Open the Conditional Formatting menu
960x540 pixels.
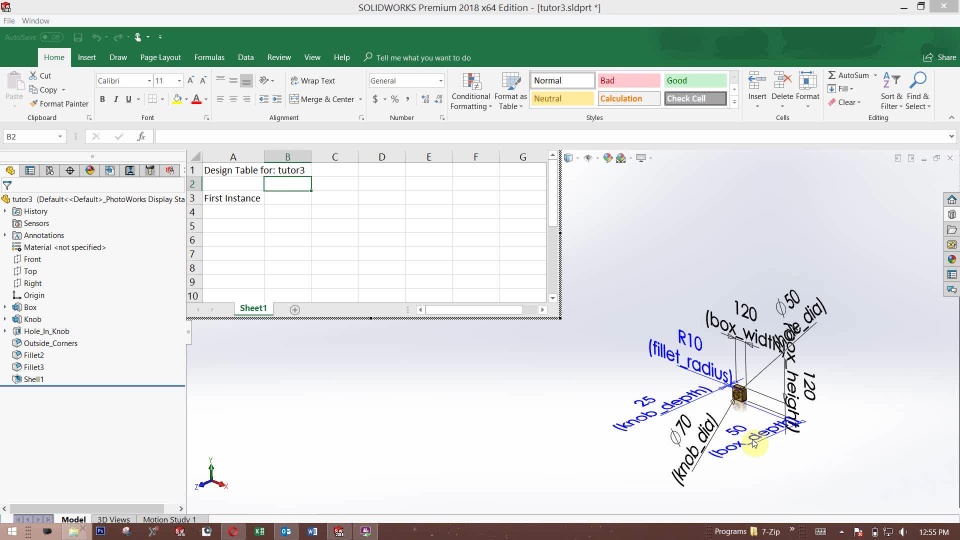point(470,91)
